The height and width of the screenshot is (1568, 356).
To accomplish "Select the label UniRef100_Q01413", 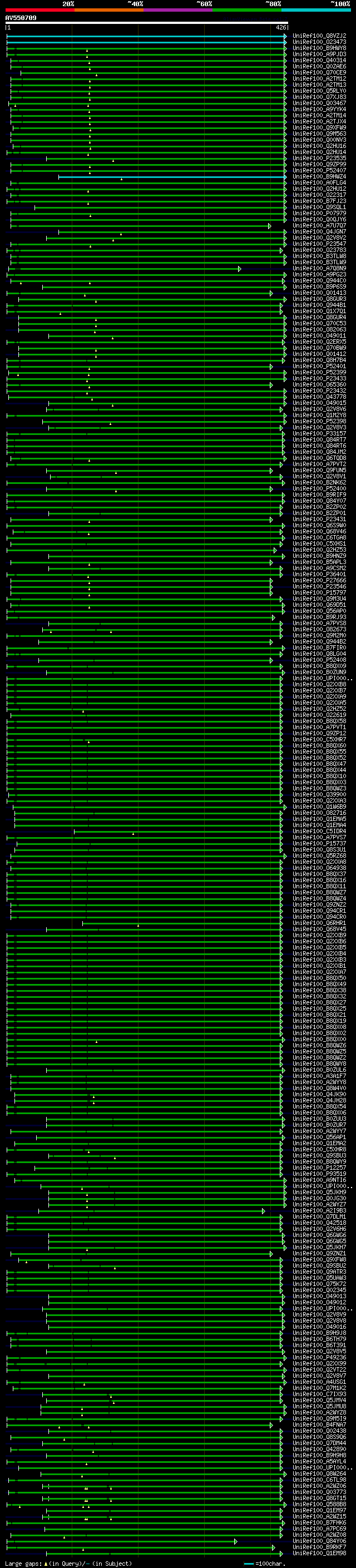I will (x=319, y=293).
